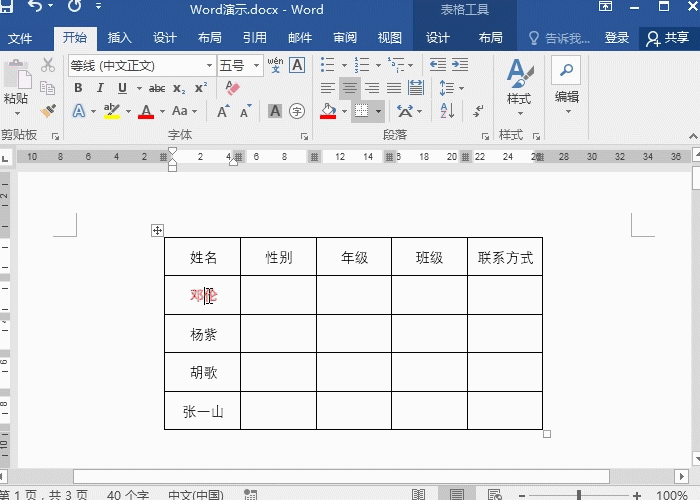
Task: Click the Multilevel List icon
Action: [x=396, y=65]
